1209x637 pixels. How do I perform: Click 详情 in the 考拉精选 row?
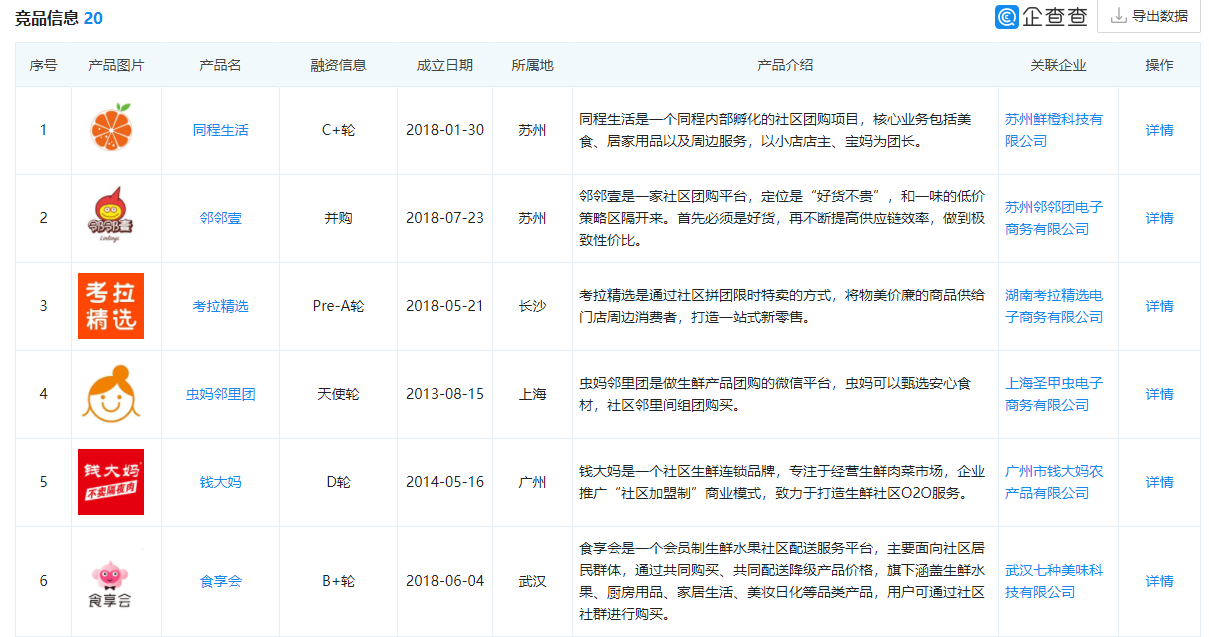1160,306
